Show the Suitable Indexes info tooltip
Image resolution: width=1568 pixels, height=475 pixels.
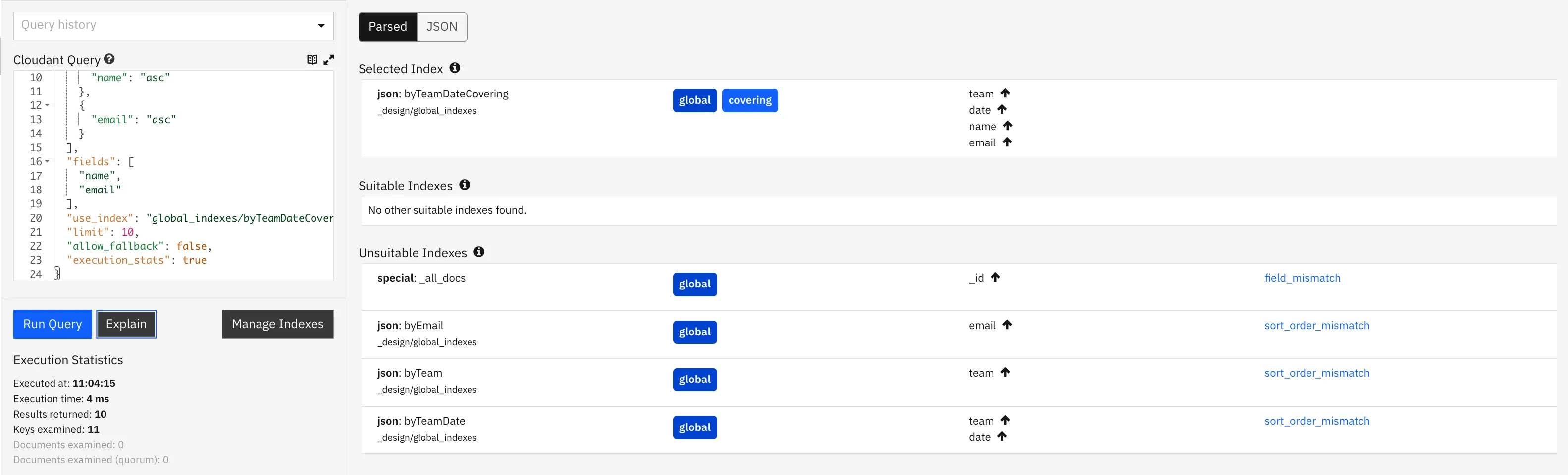[x=465, y=185]
